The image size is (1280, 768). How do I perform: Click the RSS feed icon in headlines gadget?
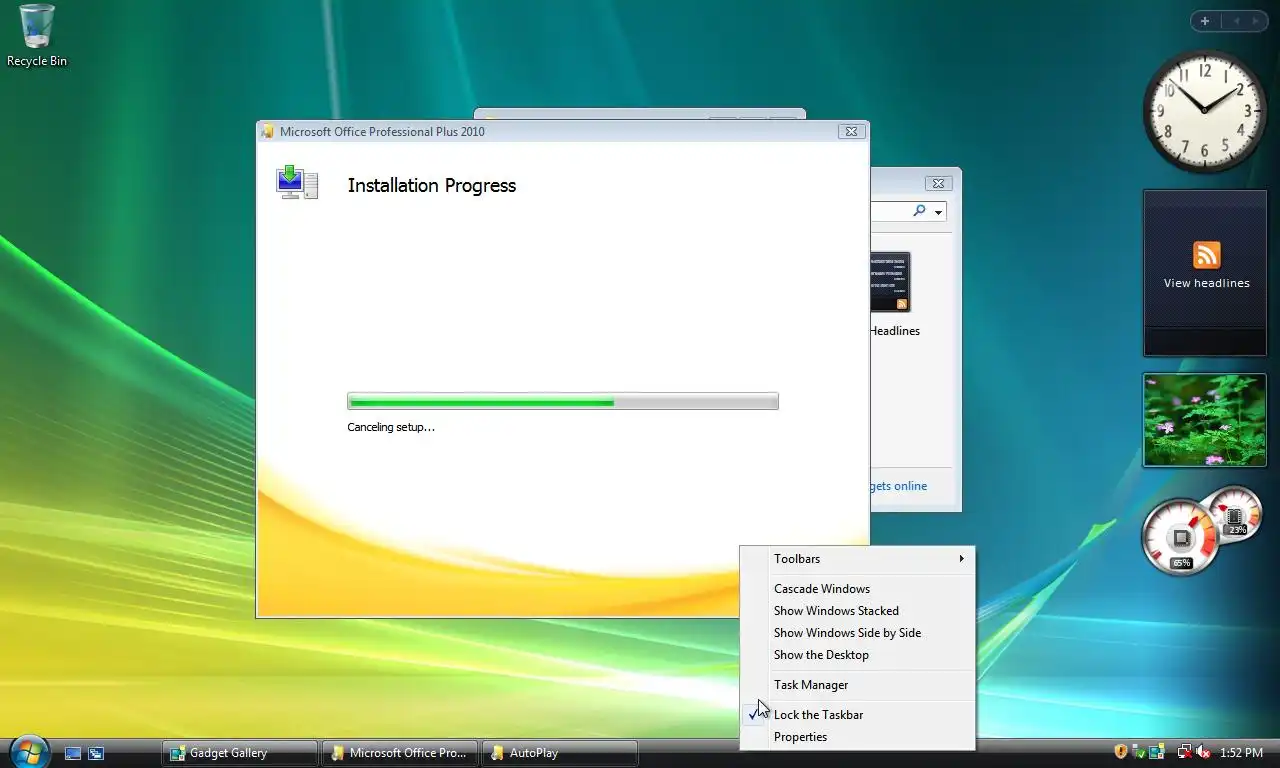(1206, 255)
